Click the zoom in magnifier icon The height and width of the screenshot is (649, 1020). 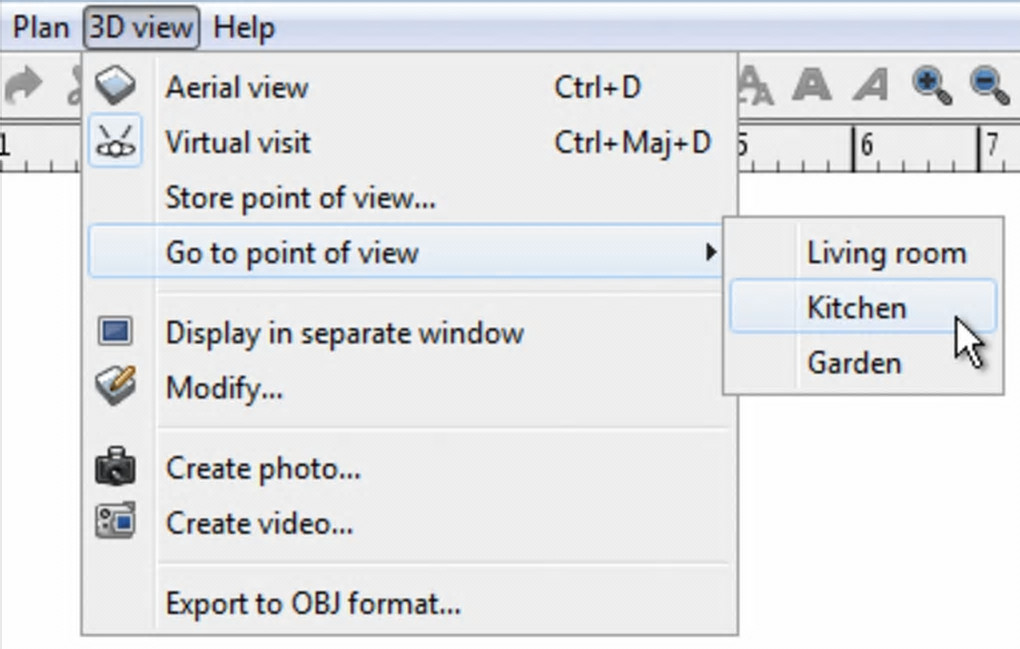[x=931, y=86]
